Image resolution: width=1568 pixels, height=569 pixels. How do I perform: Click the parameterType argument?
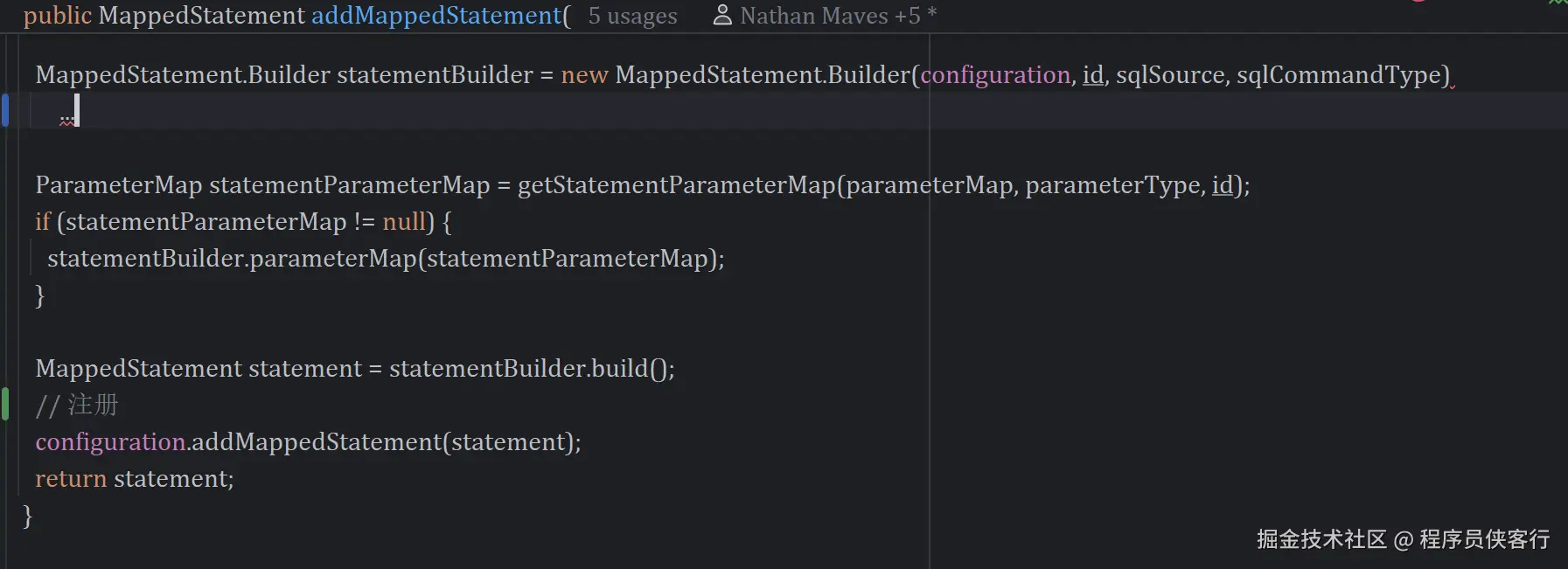click(x=1113, y=185)
